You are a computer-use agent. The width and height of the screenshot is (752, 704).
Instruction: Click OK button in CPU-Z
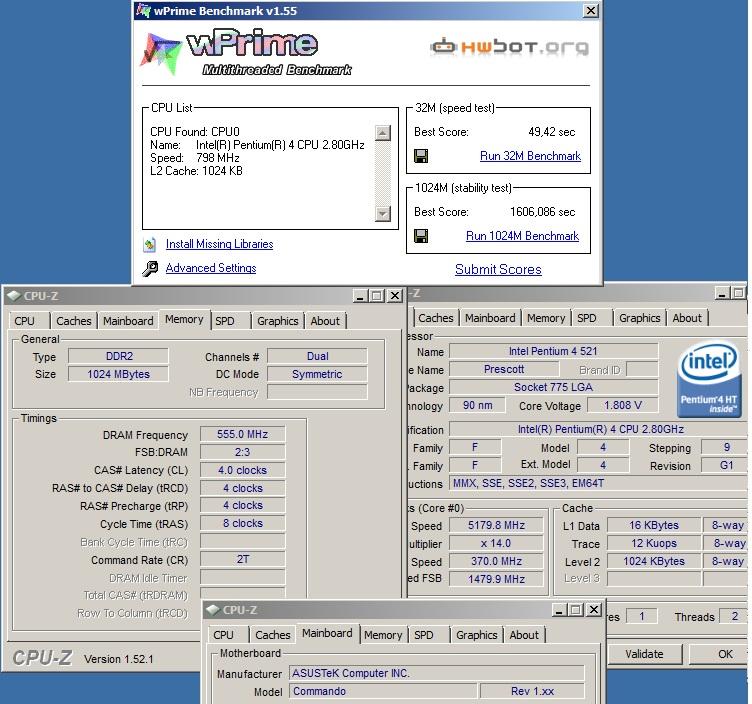[719, 654]
